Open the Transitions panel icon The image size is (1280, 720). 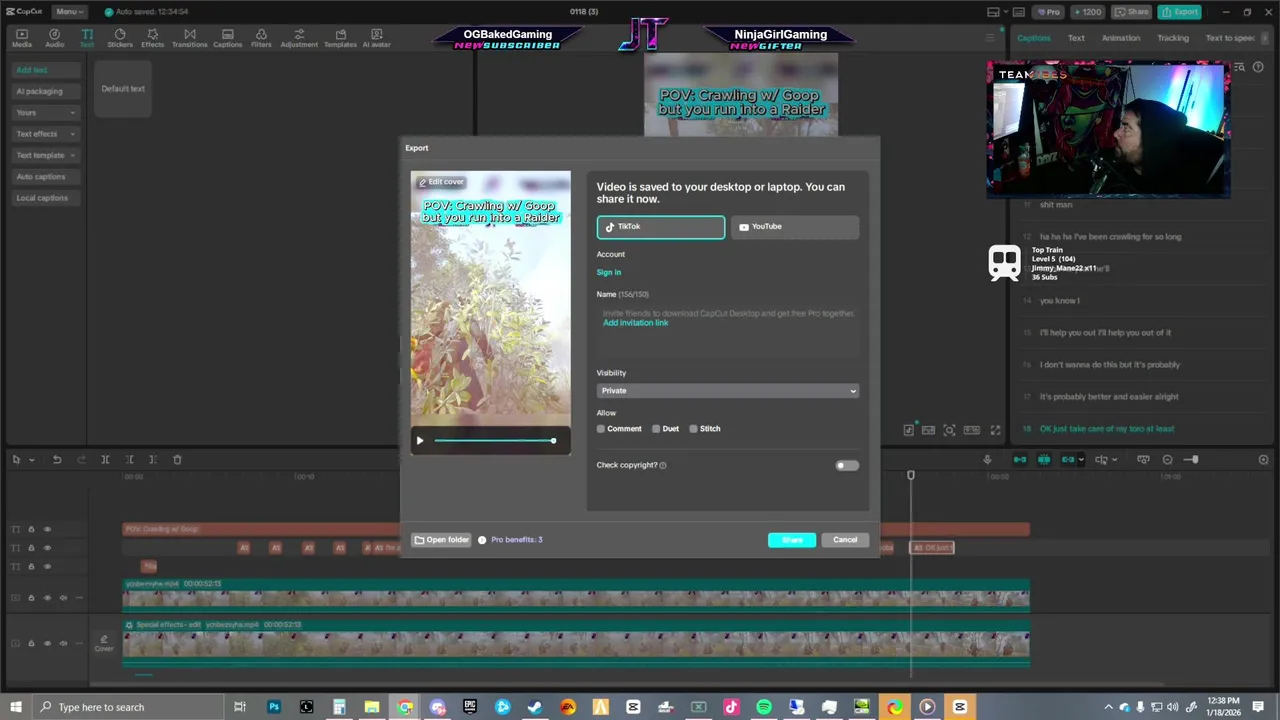coord(189,38)
